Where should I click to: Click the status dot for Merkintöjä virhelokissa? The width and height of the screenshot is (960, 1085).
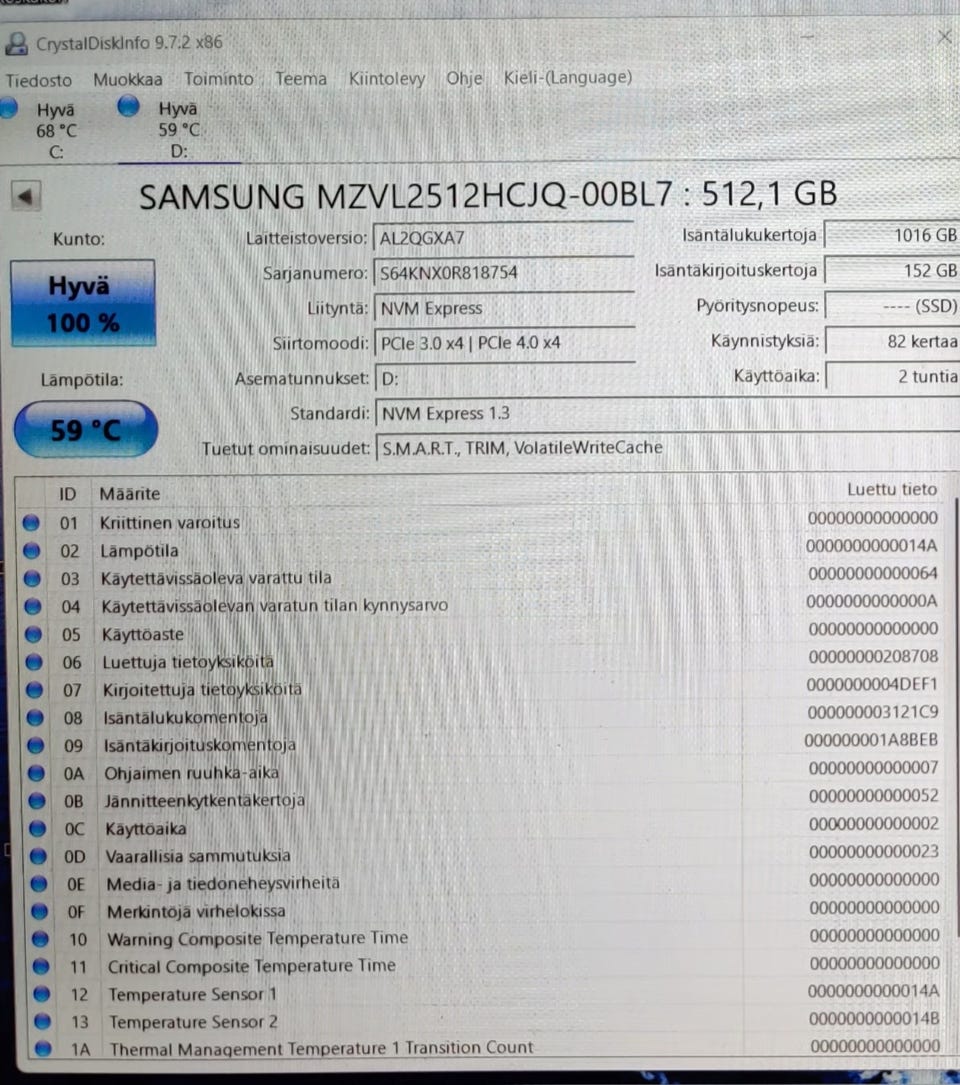tap(40, 911)
